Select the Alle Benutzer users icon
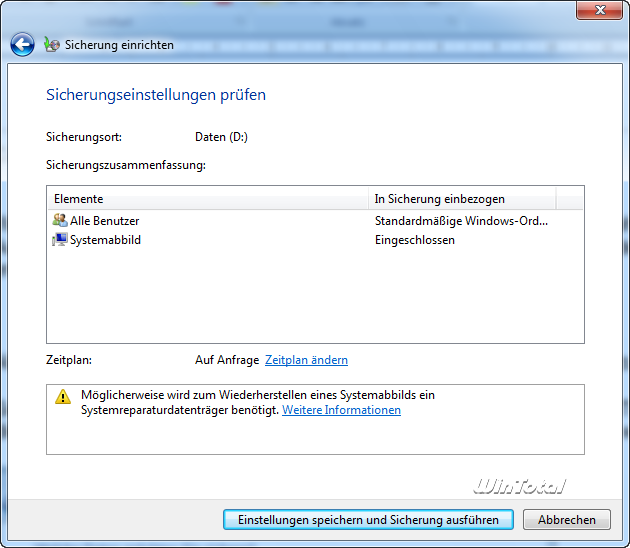The height and width of the screenshot is (548, 630). [x=60, y=220]
